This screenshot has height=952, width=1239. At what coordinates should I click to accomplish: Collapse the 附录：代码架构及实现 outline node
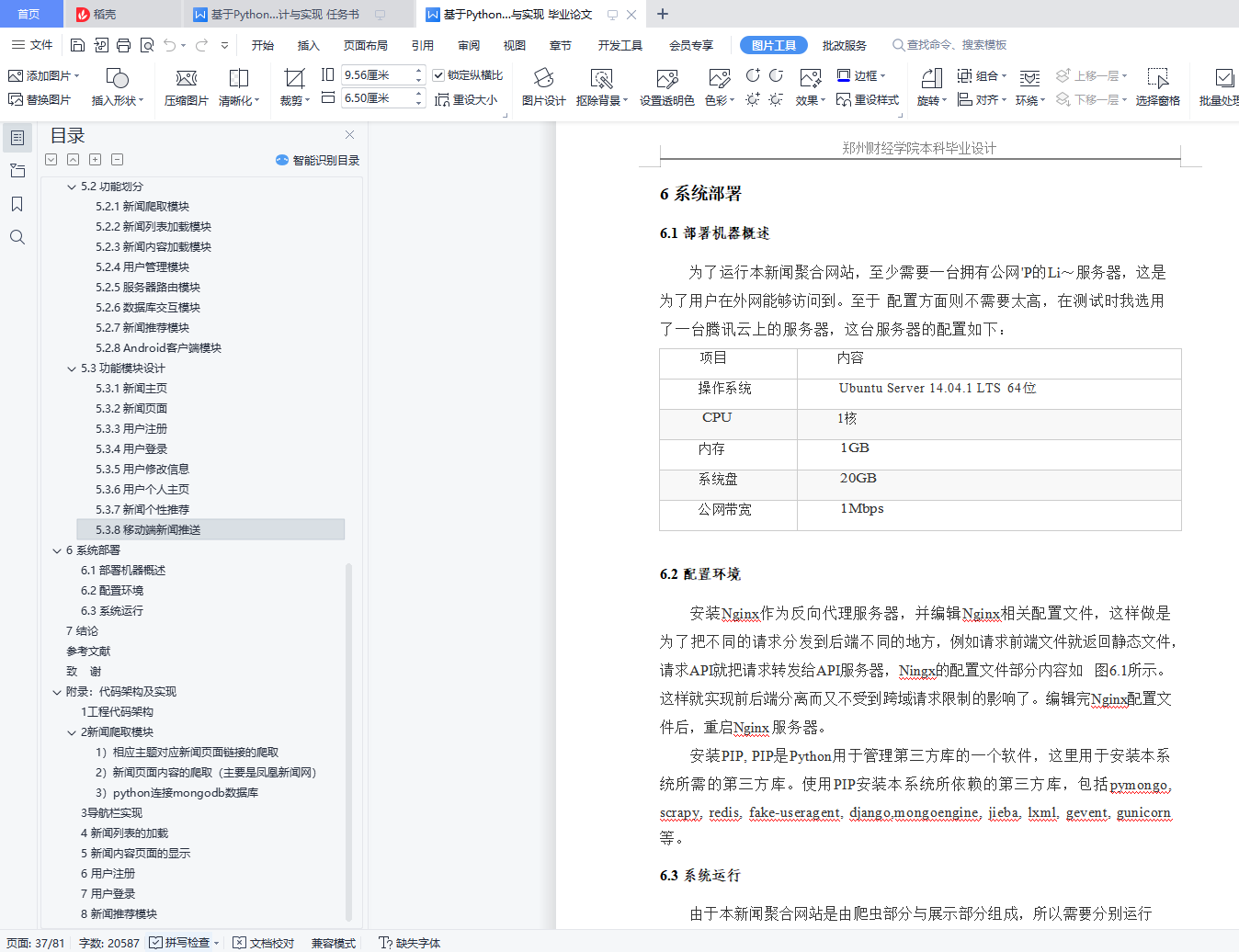tap(57, 692)
